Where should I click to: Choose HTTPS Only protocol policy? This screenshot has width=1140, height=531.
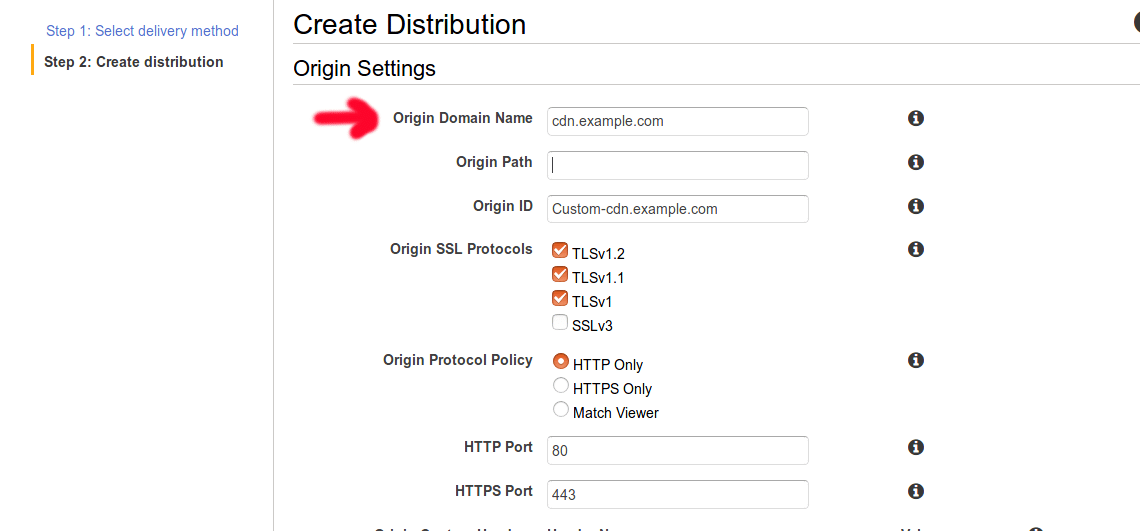tap(561, 386)
